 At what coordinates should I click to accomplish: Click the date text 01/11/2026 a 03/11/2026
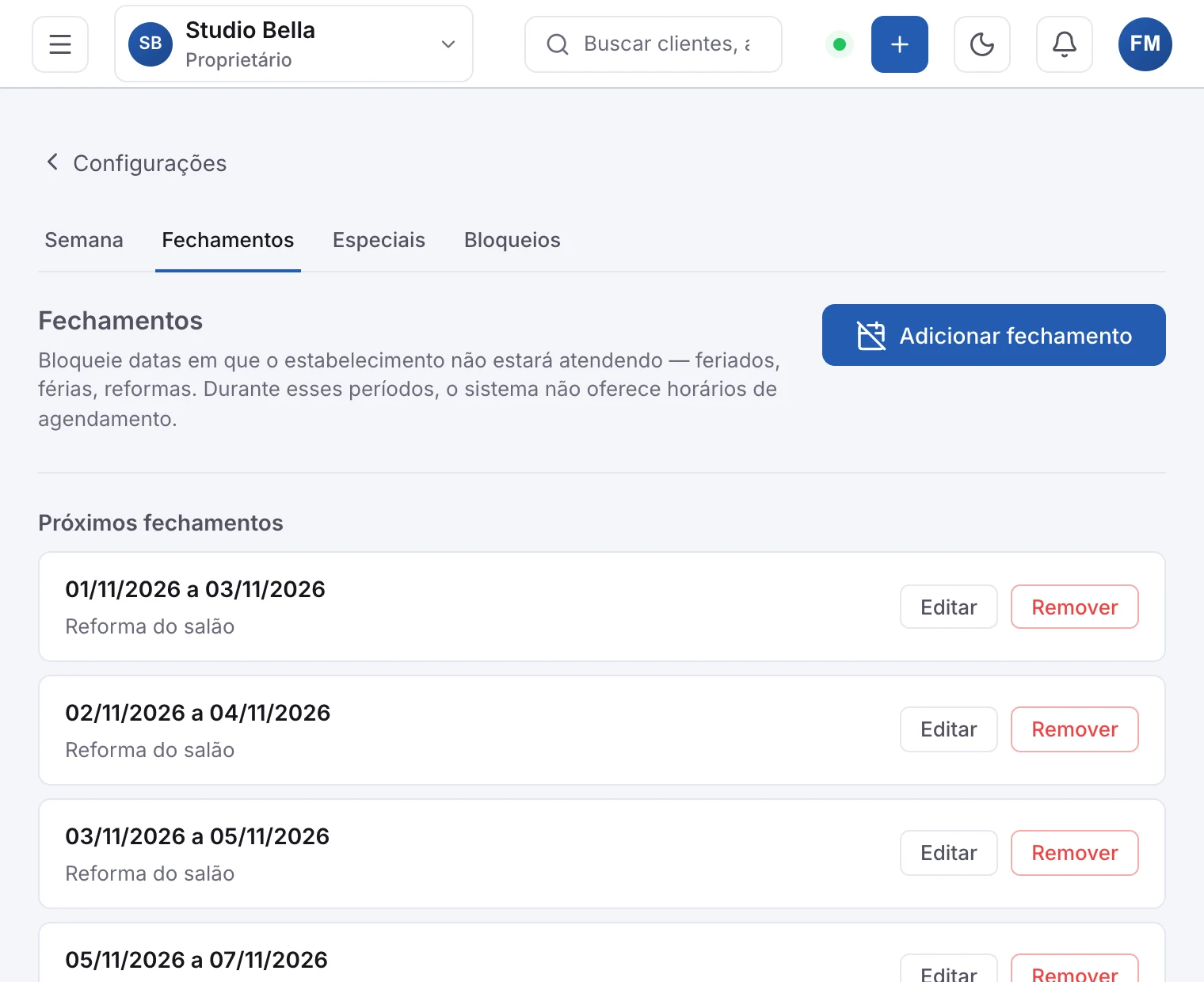coord(195,589)
